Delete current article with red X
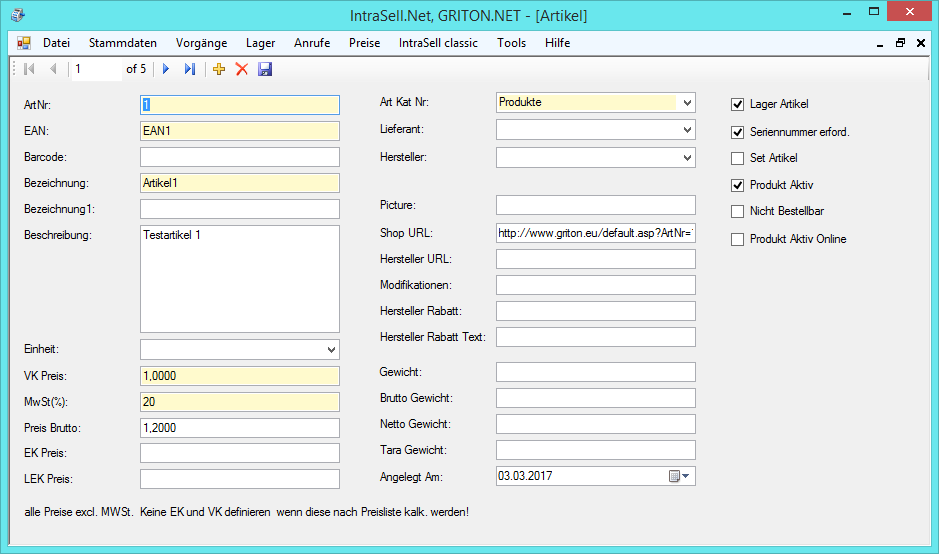The height and width of the screenshot is (554, 939). coord(242,69)
